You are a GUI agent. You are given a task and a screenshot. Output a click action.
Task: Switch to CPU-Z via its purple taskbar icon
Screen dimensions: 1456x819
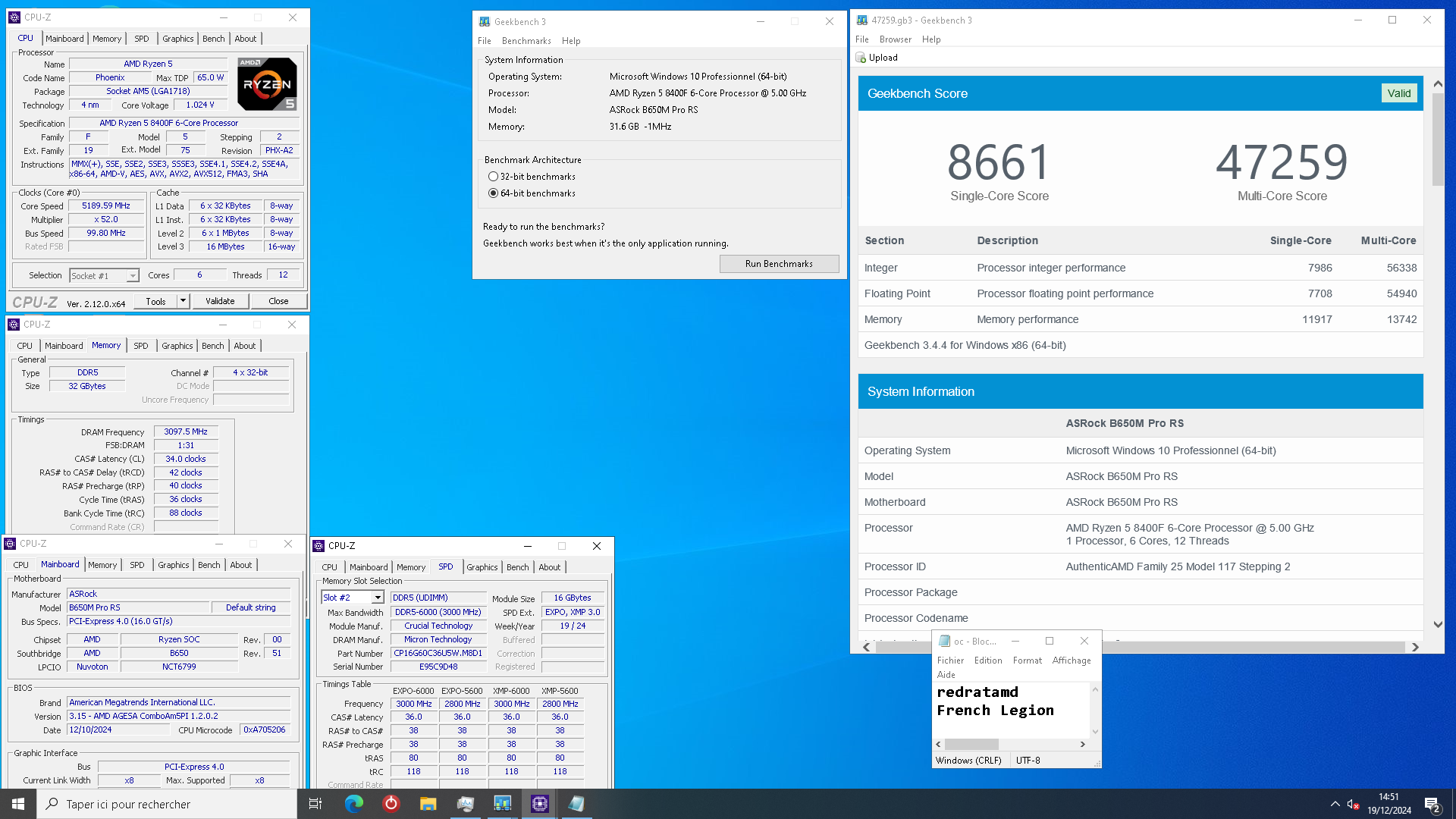[x=540, y=804]
